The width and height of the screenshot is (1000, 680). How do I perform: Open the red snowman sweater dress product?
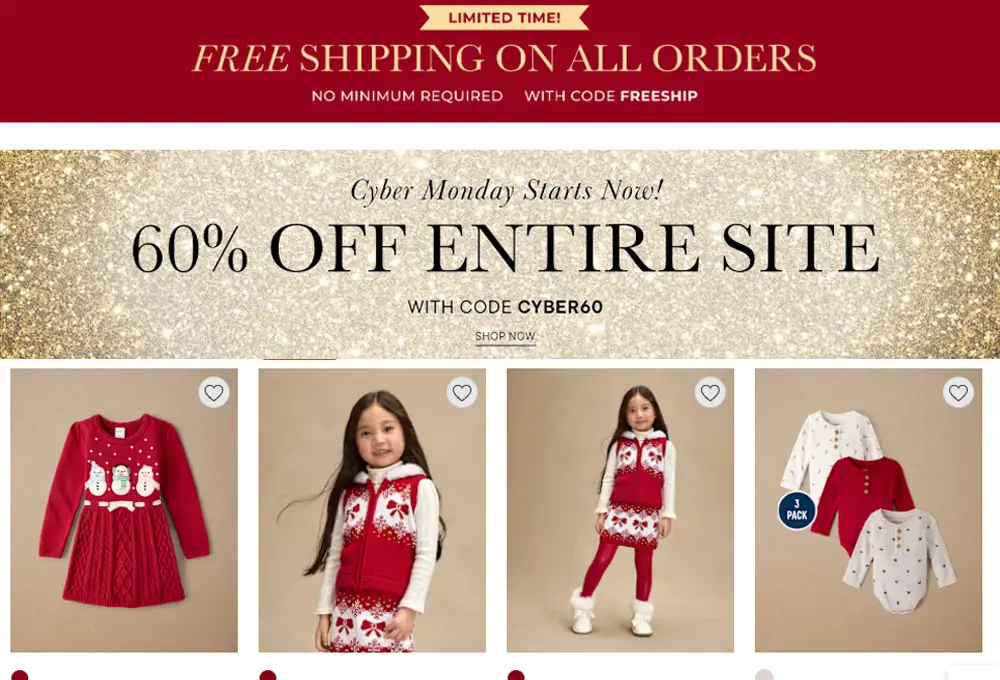(x=124, y=510)
